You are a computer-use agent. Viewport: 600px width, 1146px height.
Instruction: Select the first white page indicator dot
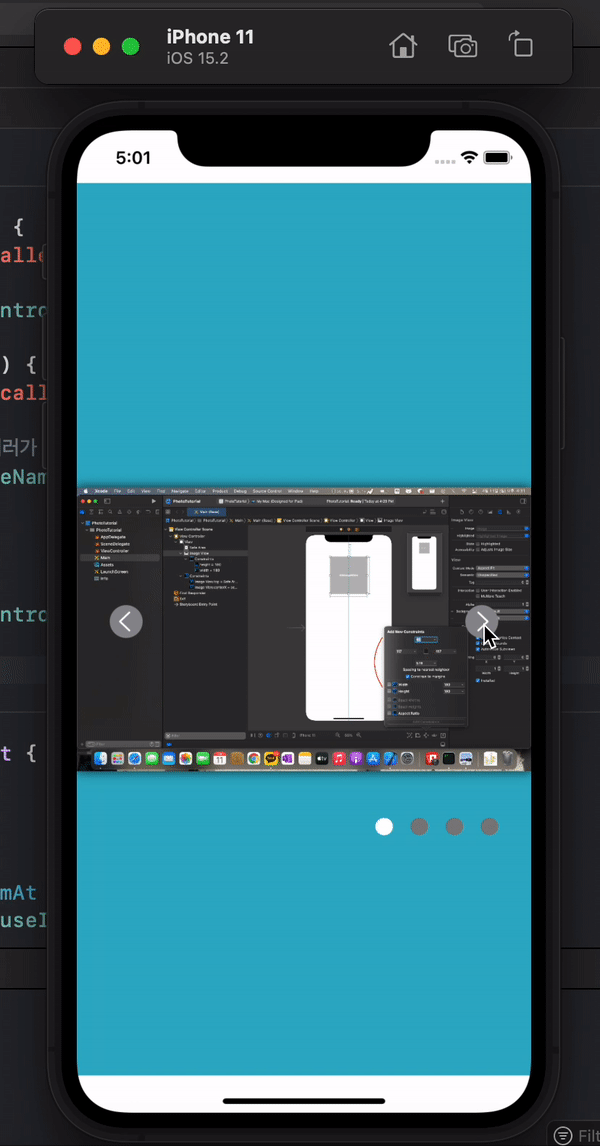click(384, 827)
